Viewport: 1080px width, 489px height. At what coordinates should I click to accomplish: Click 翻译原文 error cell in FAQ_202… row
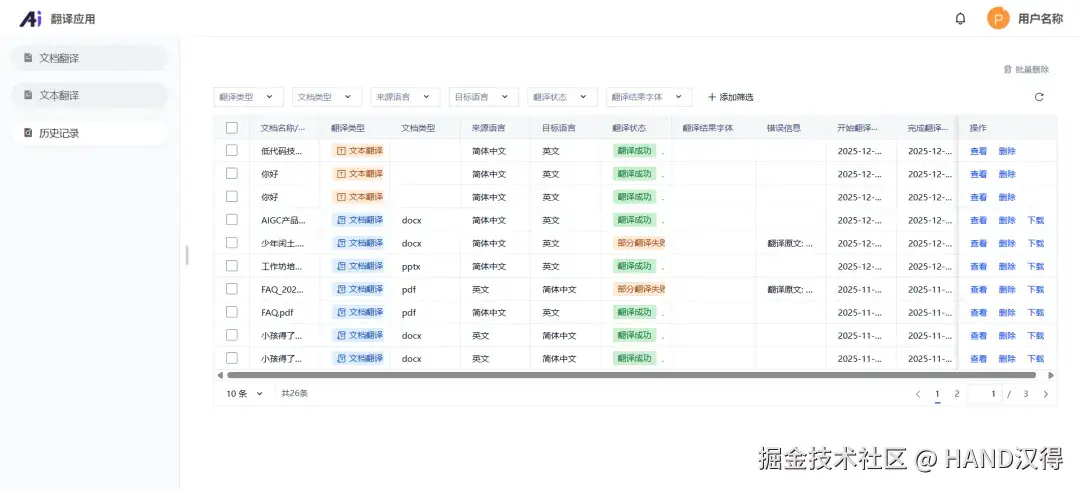click(x=790, y=289)
